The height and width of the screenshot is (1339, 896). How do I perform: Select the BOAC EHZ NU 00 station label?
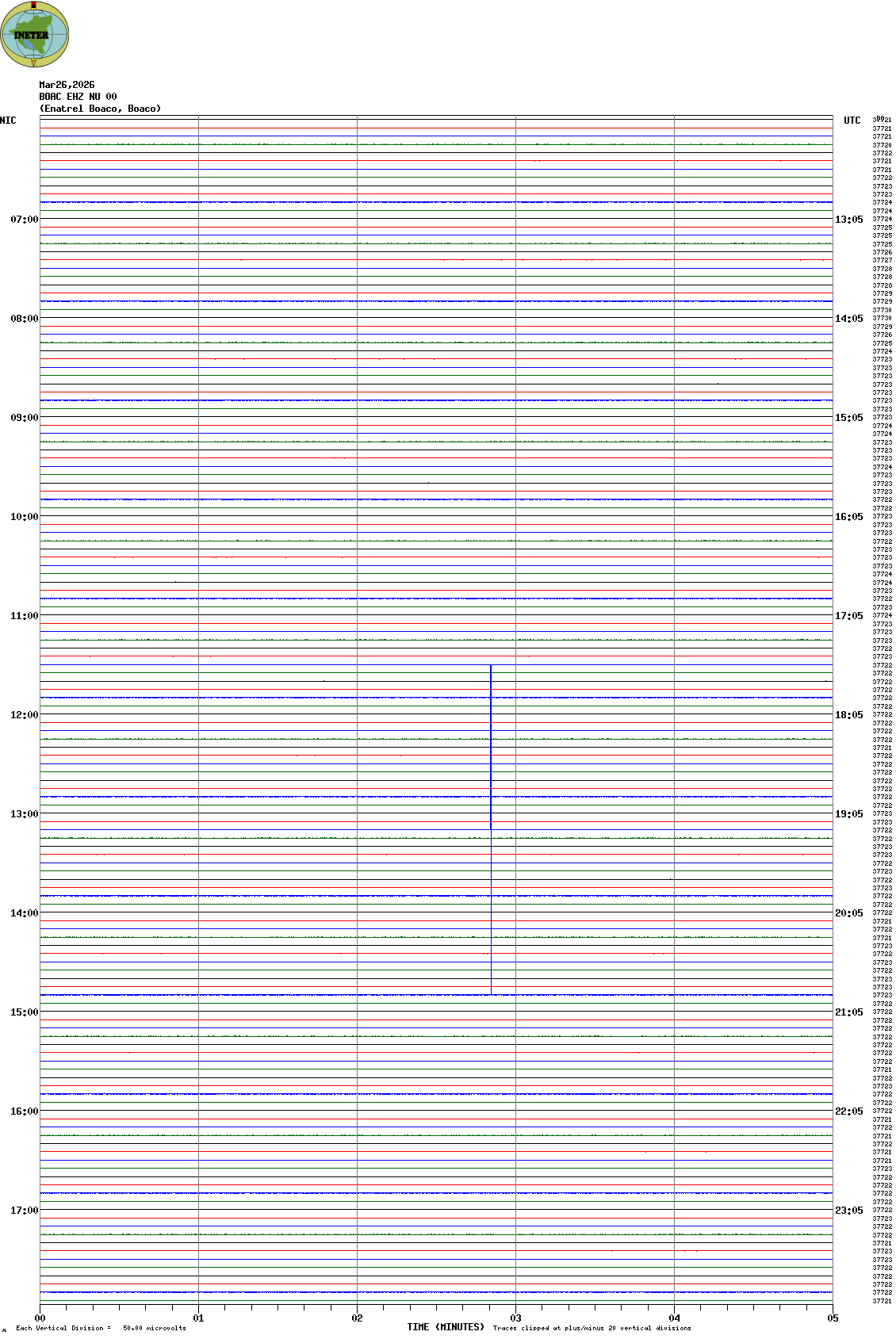(78, 97)
